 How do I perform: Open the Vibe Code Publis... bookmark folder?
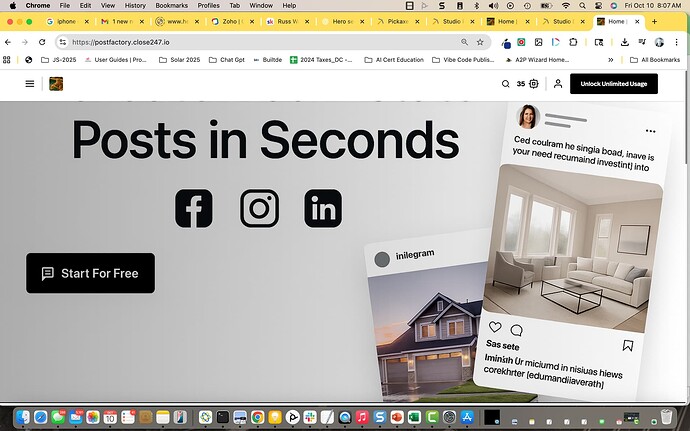[463, 60]
